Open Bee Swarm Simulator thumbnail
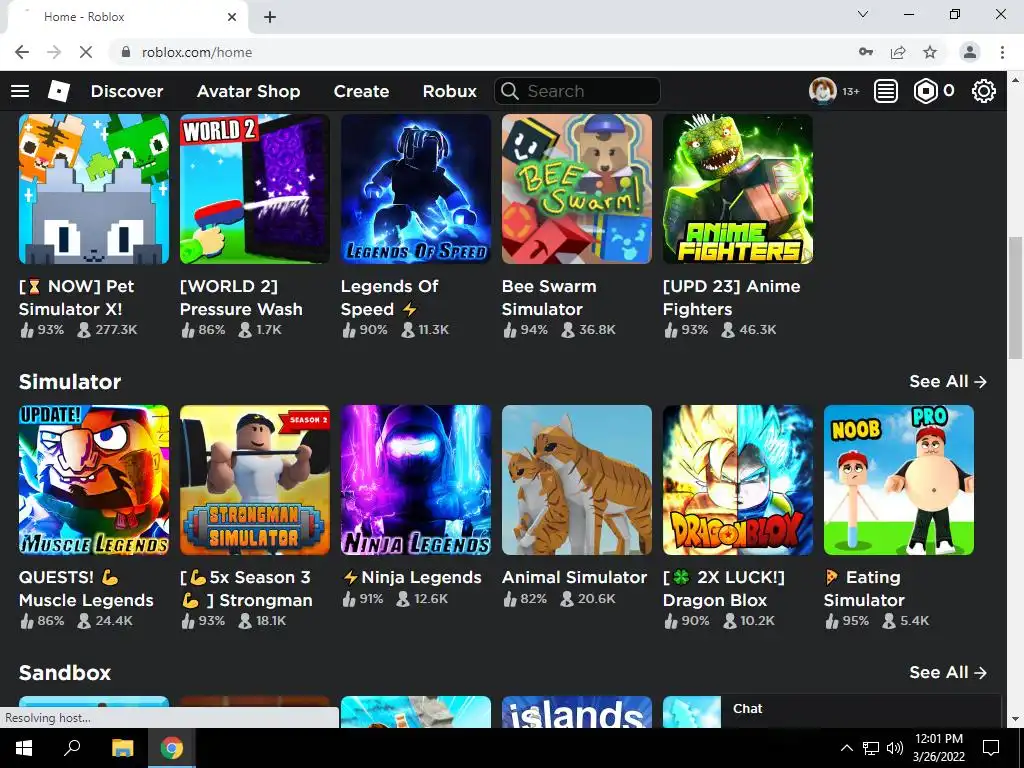Viewport: 1024px width, 768px height. (577, 189)
